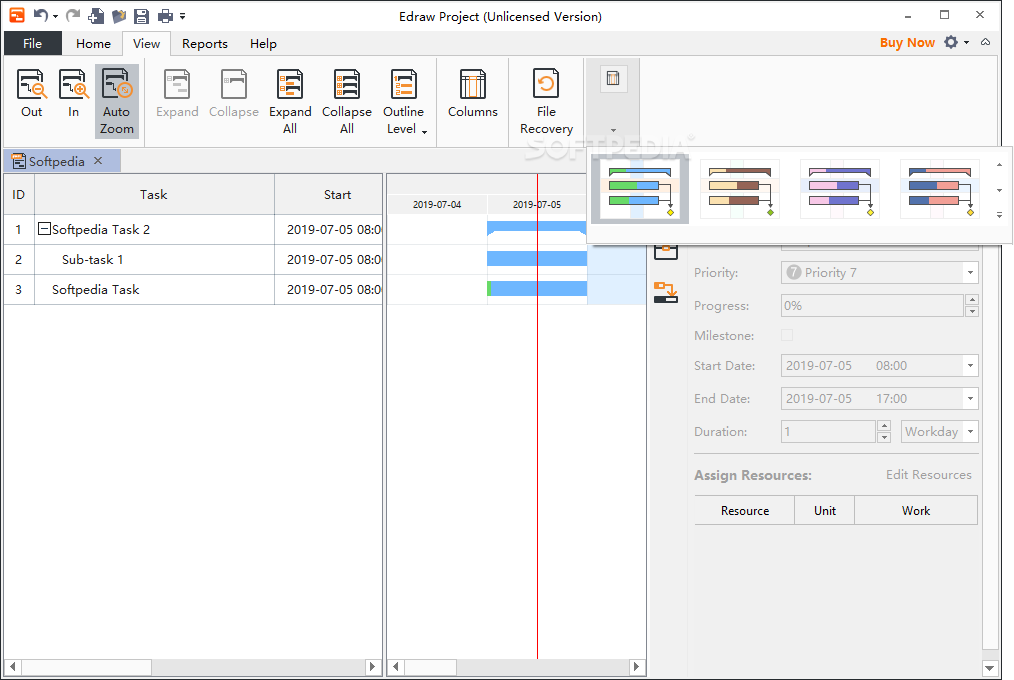Click the Zoom In icon
The height and width of the screenshot is (680, 1014).
74,94
